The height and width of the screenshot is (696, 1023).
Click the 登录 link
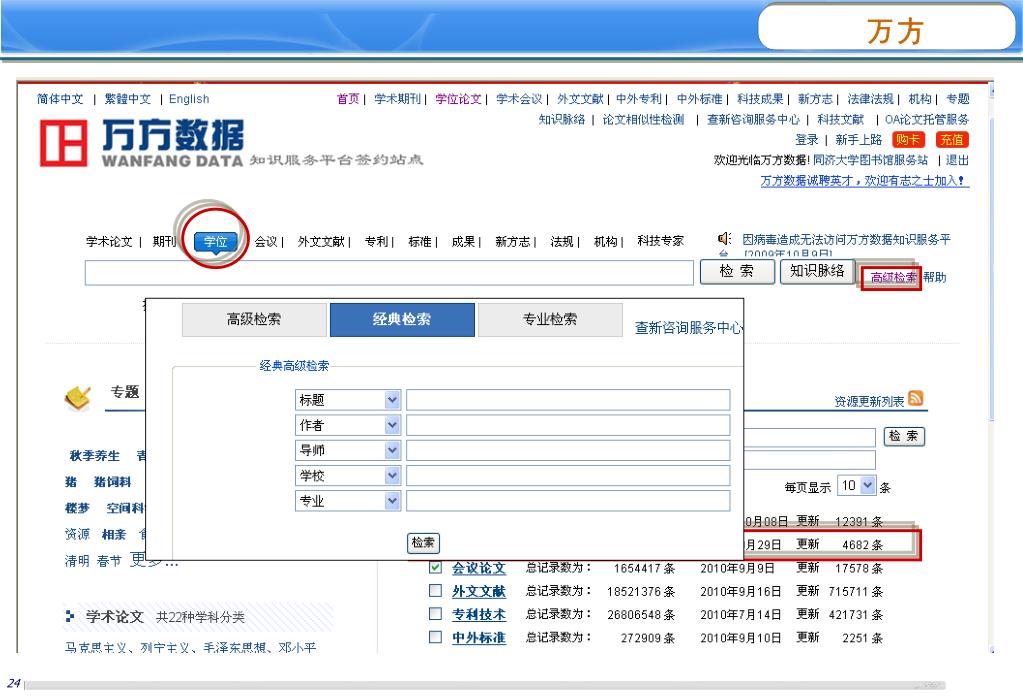[x=806, y=140]
